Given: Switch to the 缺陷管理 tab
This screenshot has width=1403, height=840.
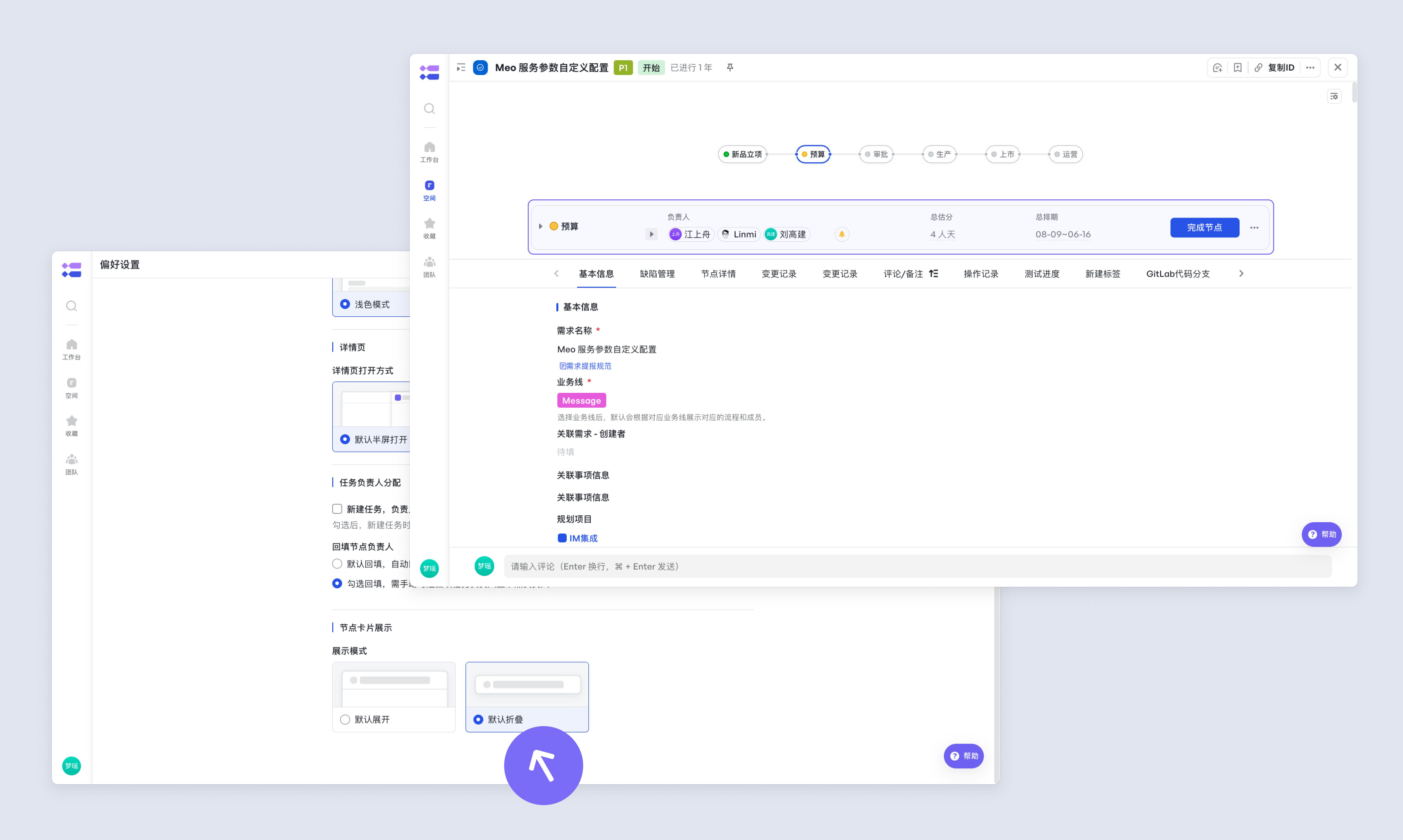Looking at the screenshot, I should click(x=657, y=273).
